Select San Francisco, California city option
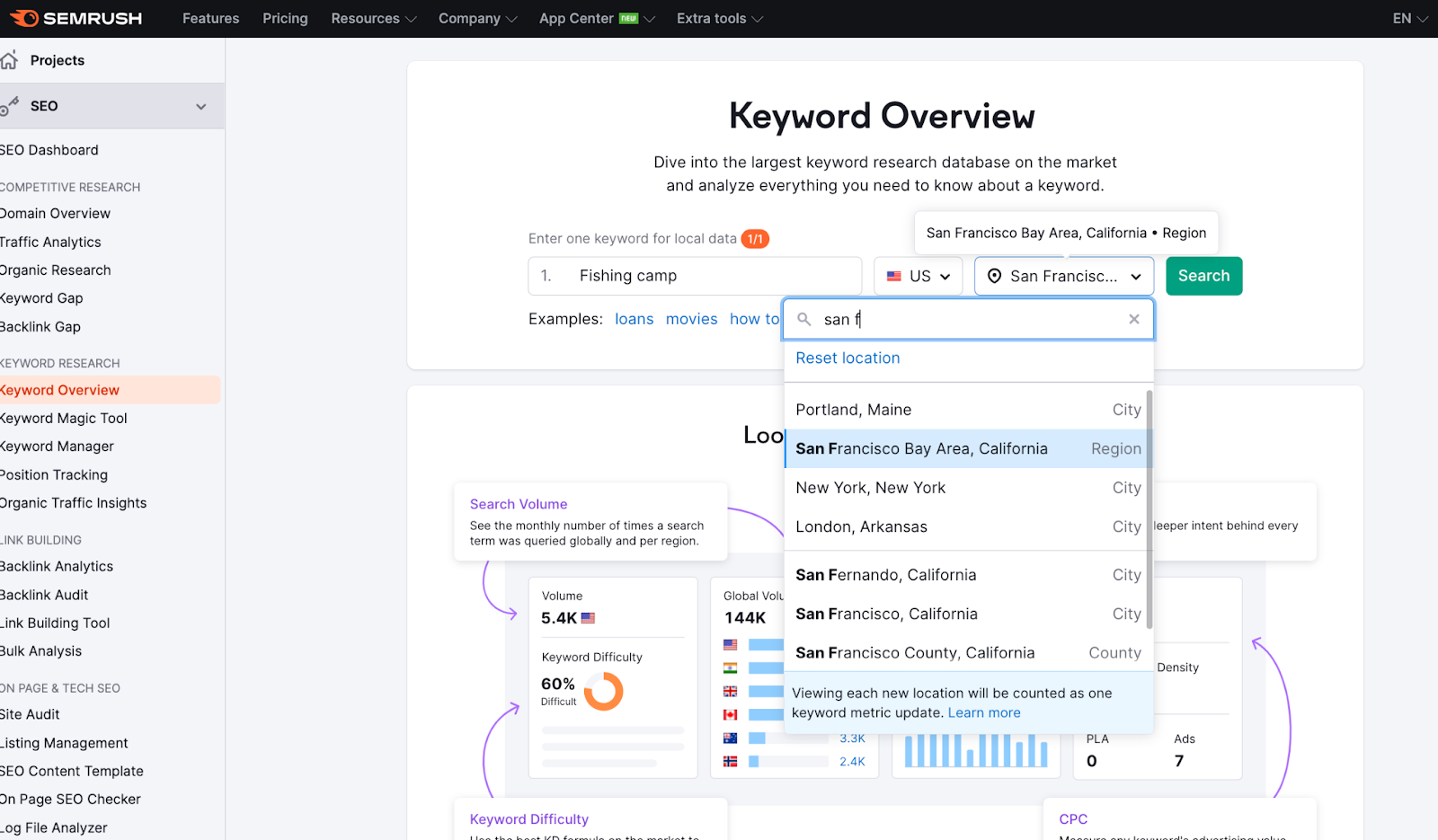1438x840 pixels. click(968, 614)
